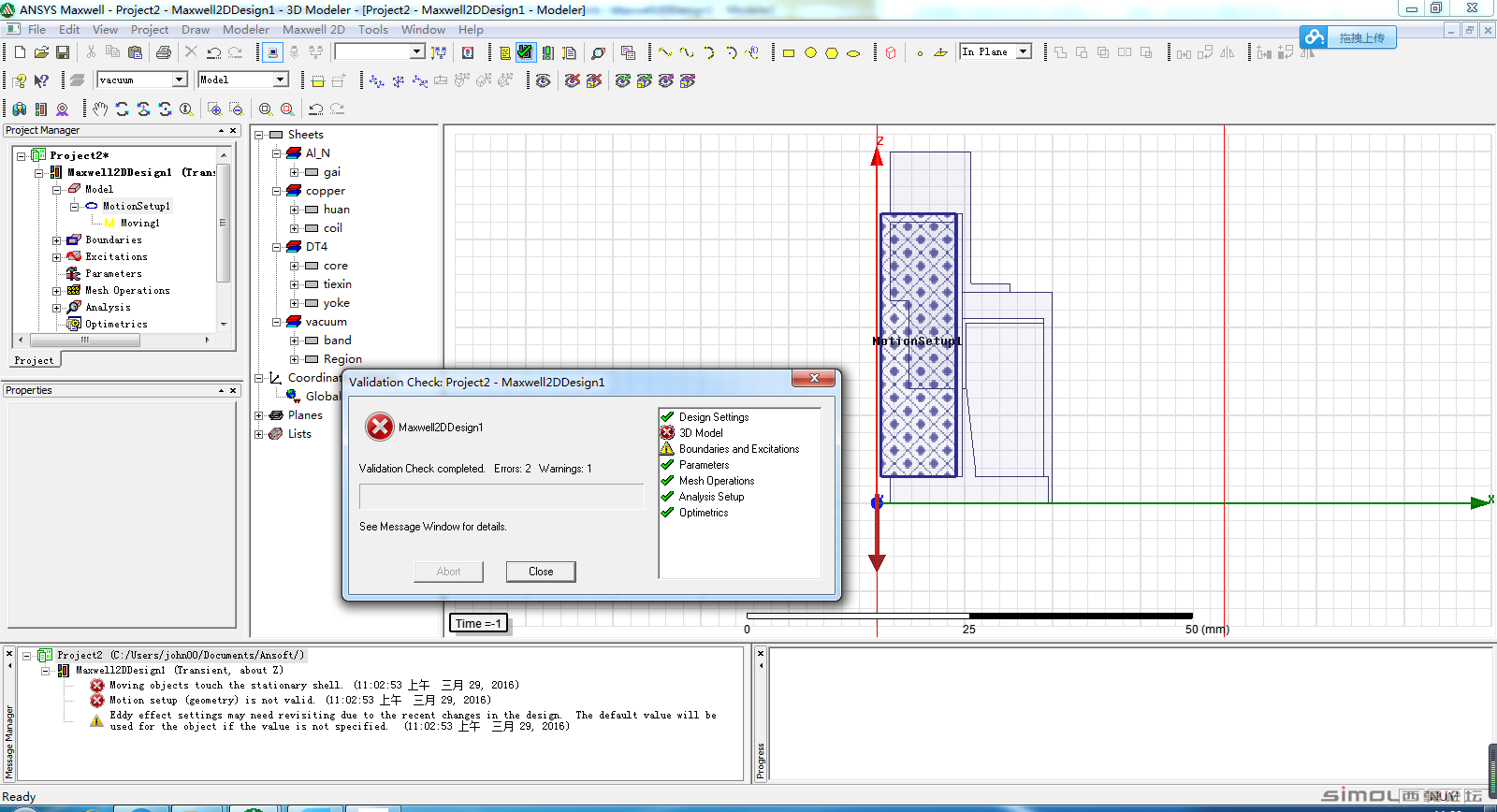The height and width of the screenshot is (812, 1497).
Task: Click the Rotate view tool icon
Action: click(x=122, y=109)
